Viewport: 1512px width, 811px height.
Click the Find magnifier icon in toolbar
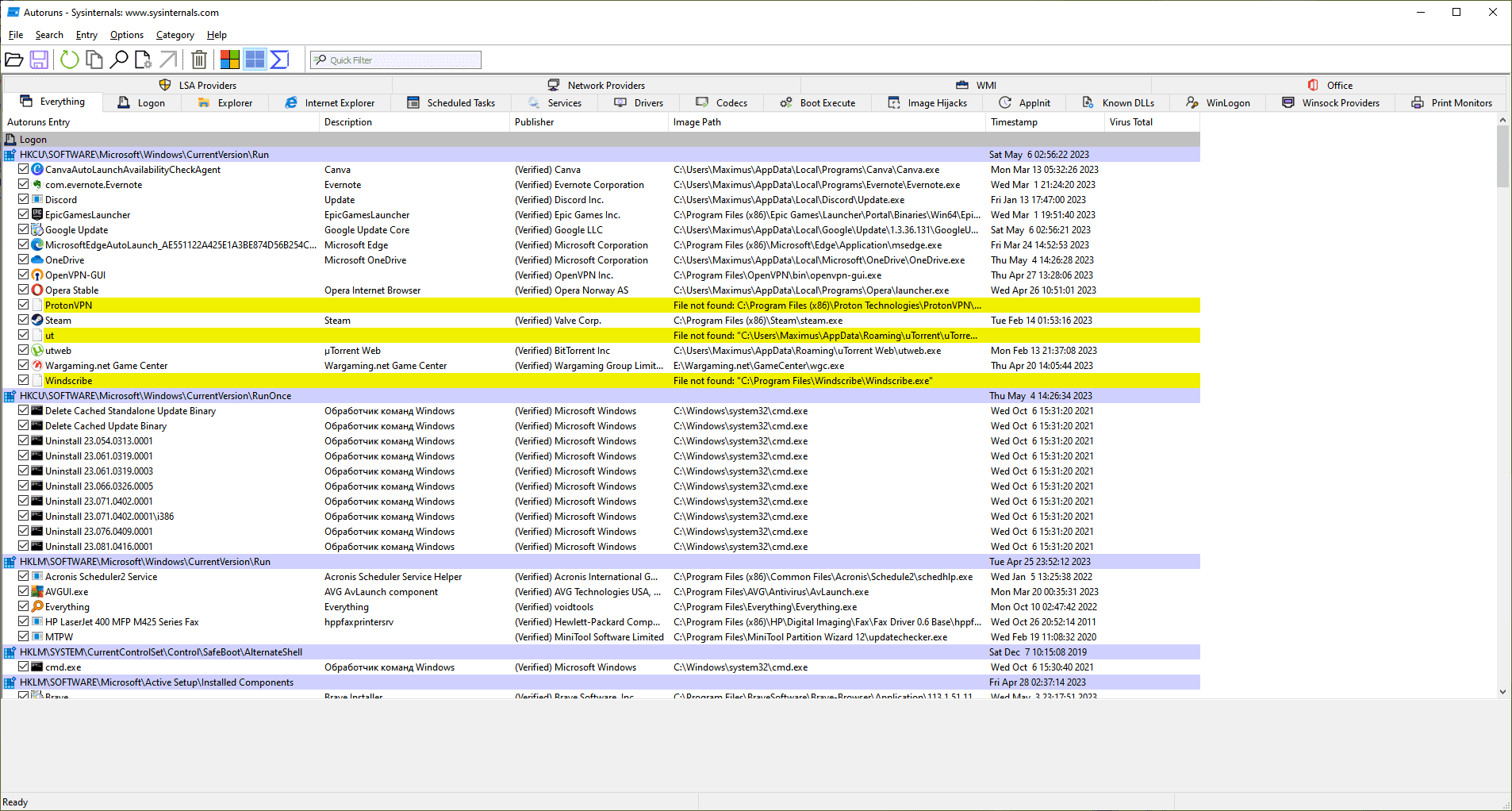(119, 60)
